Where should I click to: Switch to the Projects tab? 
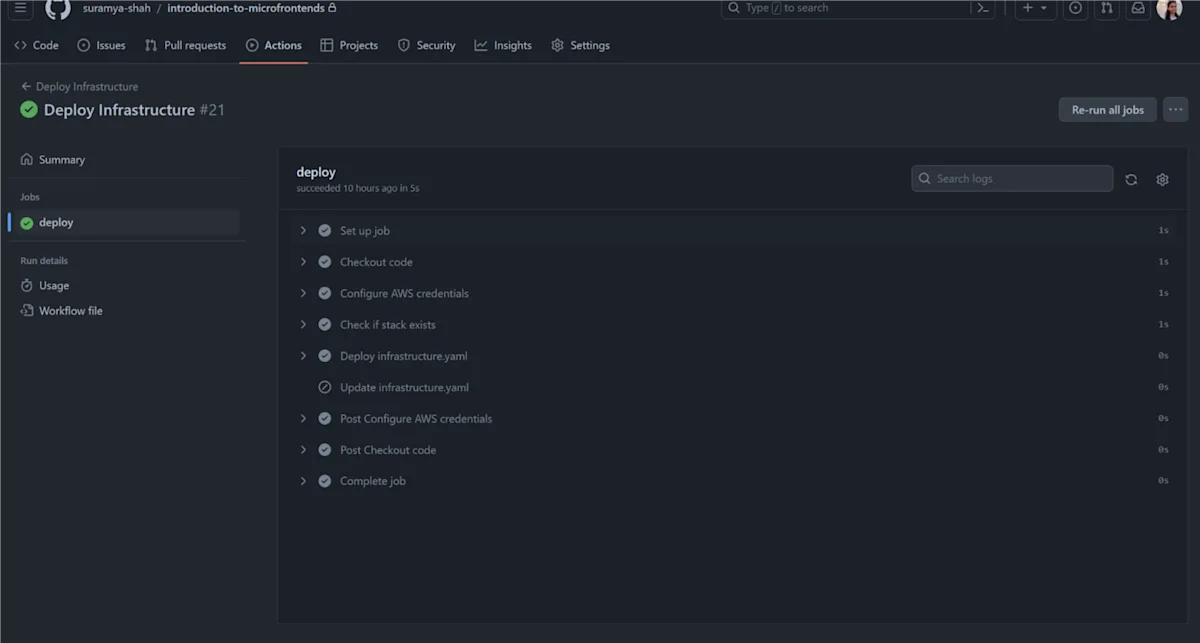click(x=349, y=45)
